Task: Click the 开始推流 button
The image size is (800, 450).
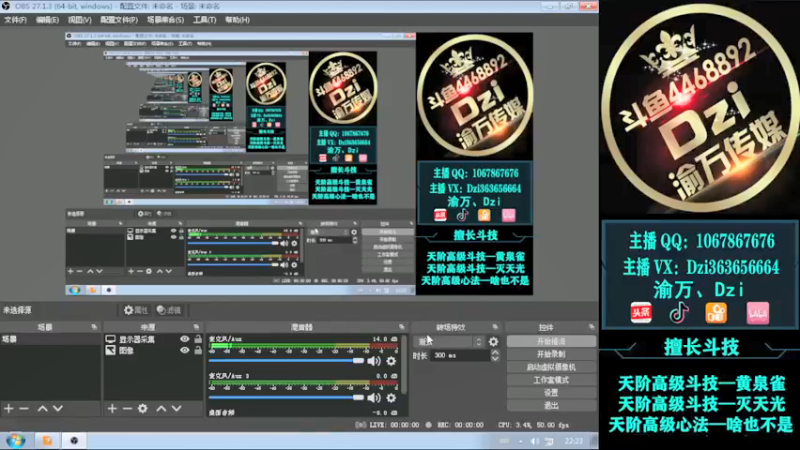Action: click(551, 341)
